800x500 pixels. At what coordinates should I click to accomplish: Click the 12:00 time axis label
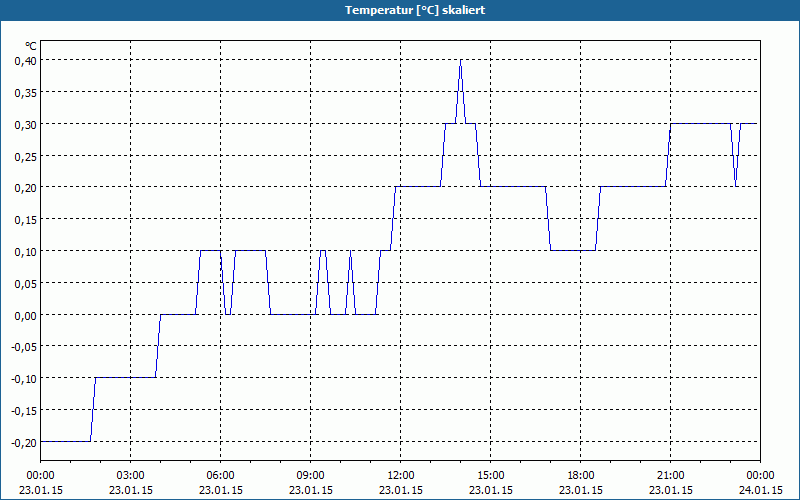(x=401, y=476)
